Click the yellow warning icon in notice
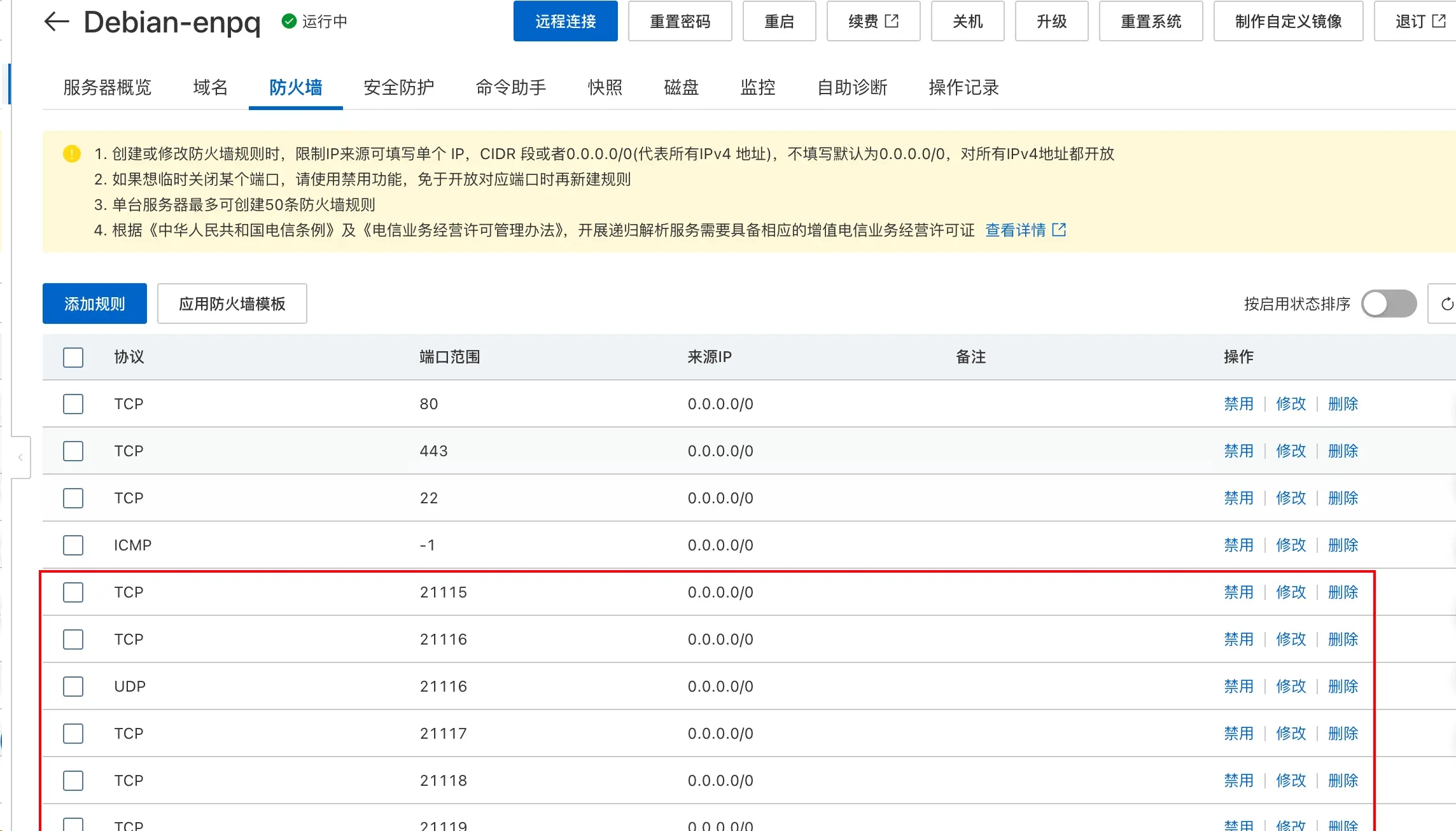This screenshot has height=831, width=1456. pyautogui.click(x=72, y=154)
